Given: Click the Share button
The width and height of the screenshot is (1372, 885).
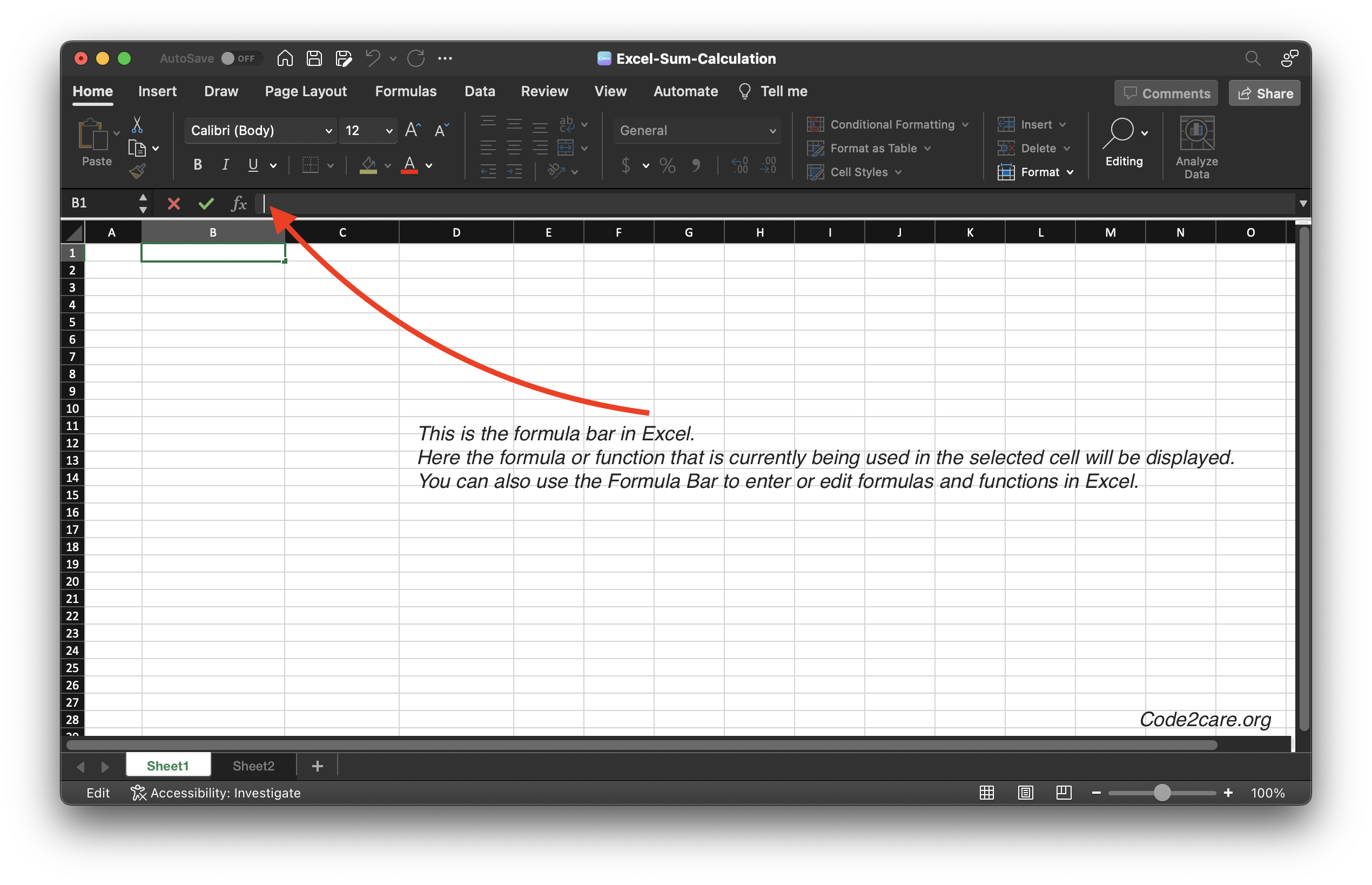Looking at the screenshot, I should [x=1264, y=92].
